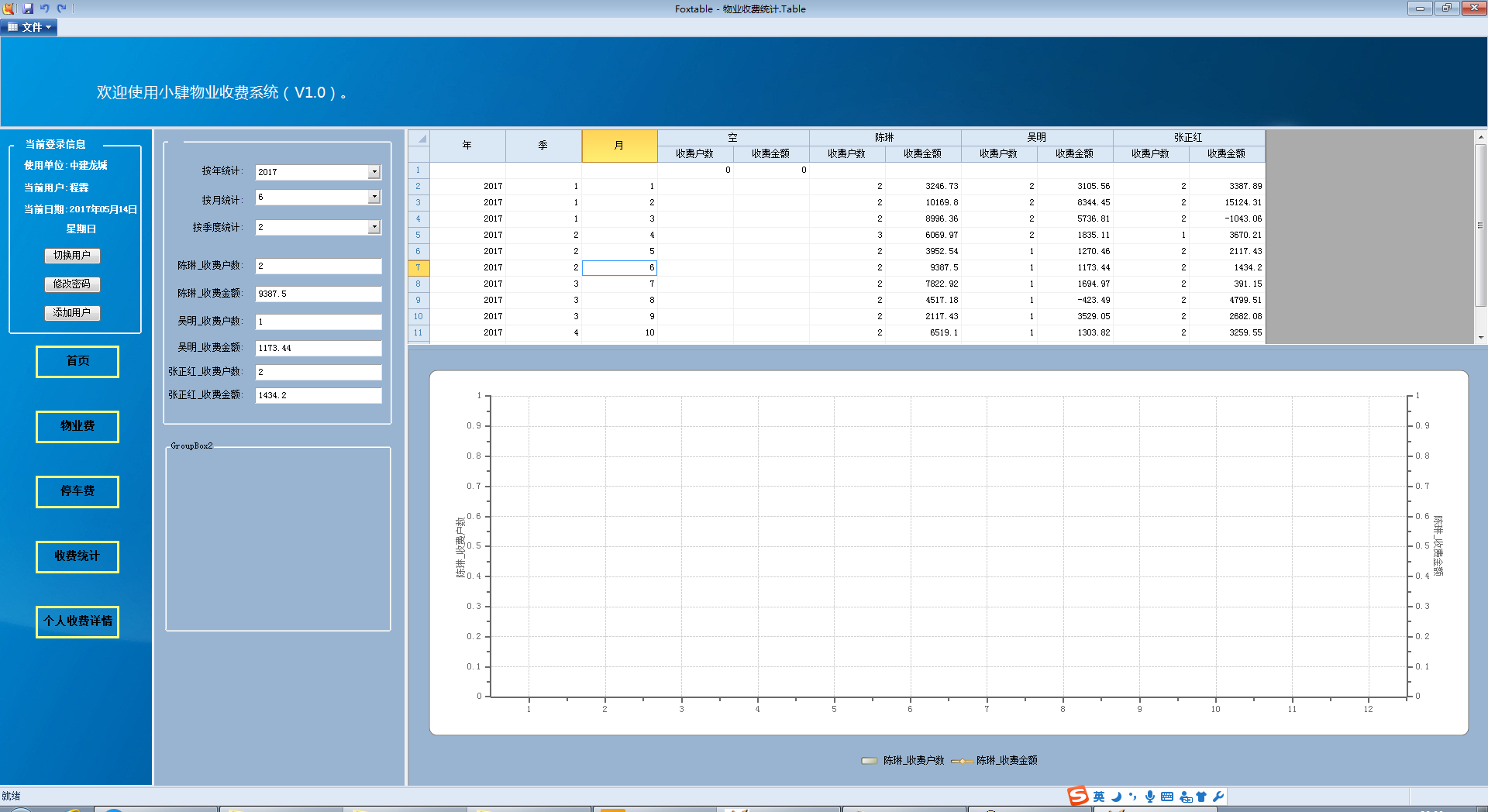Click the 陈琳_收费户数 input field
Viewport: 1488px width, 812px height.
(x=319, y=266)
